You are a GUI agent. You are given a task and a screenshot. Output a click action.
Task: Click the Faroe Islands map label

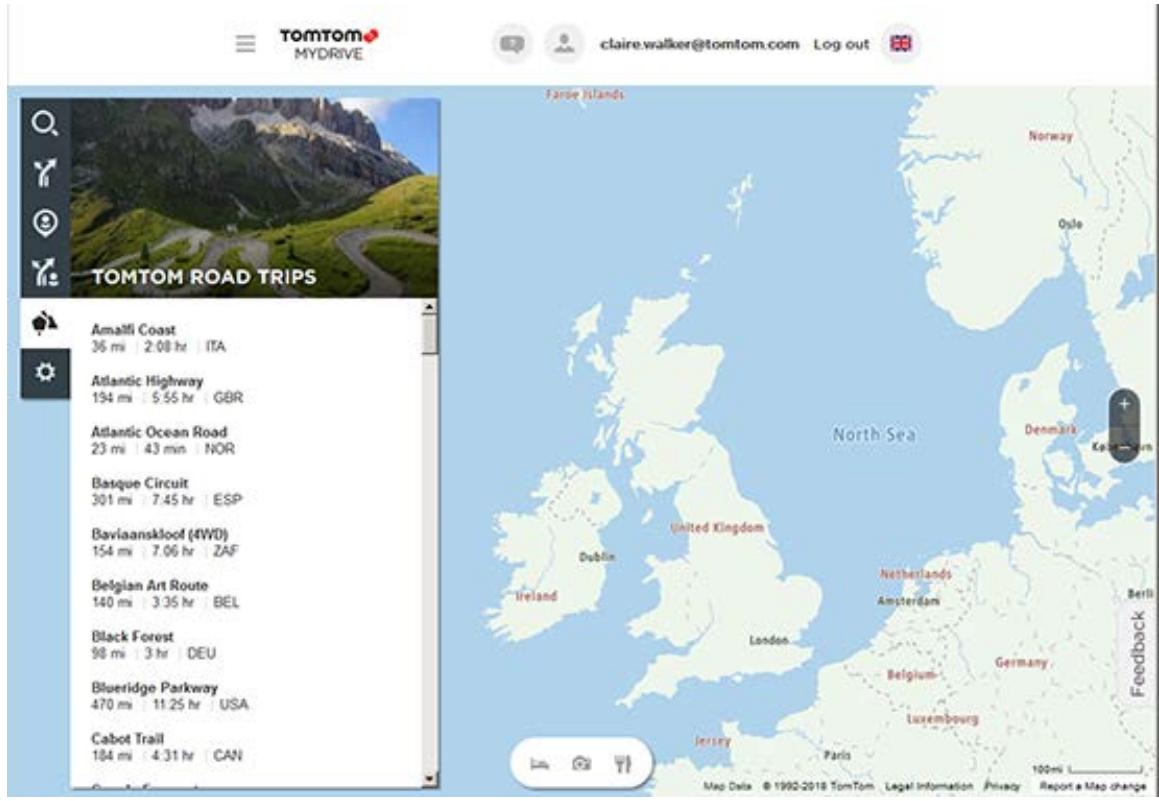[585, 95]
